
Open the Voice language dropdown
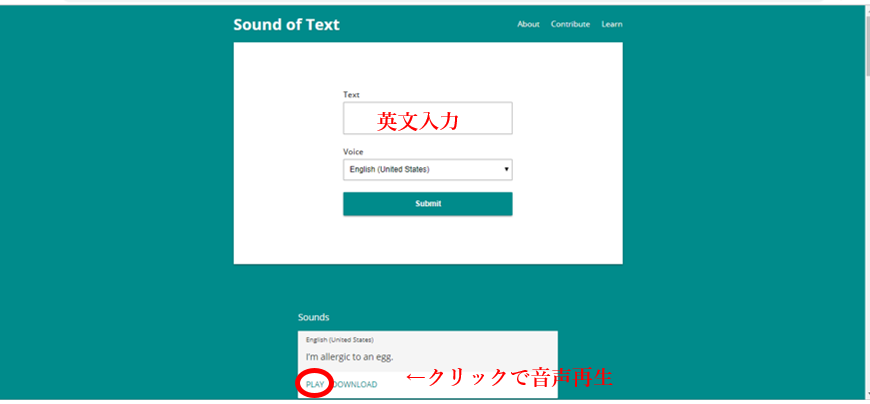tap(427, 169)
